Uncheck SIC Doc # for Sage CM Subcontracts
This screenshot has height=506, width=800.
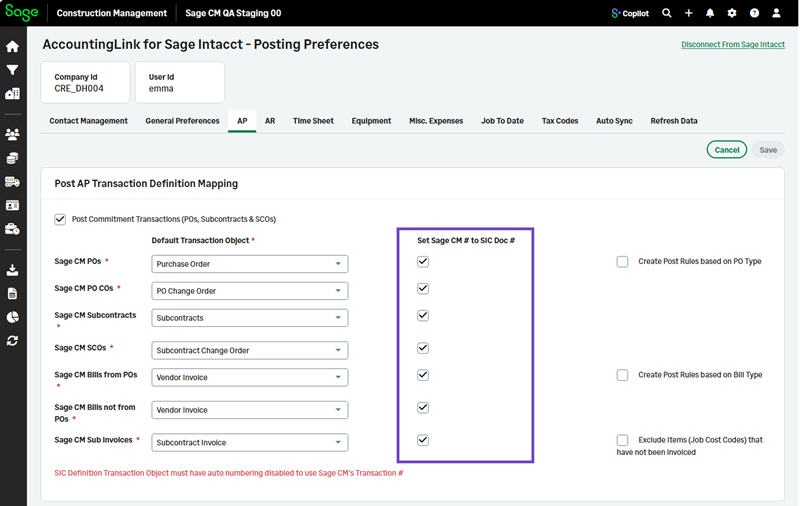click(423, 316)
